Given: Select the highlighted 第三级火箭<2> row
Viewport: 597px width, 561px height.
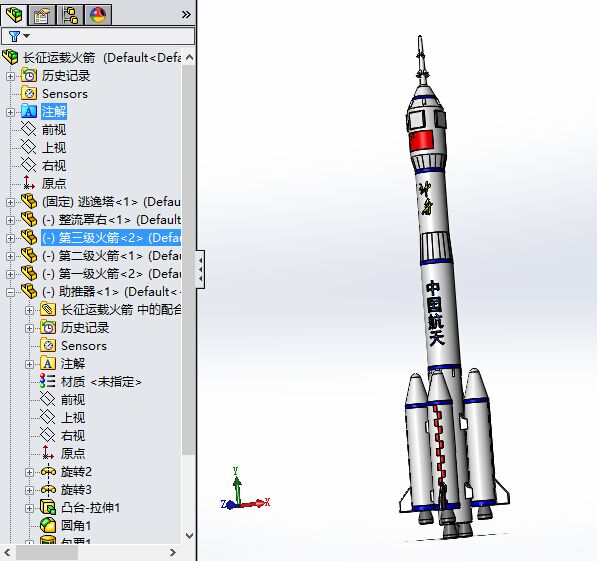Looking at the screenshot, I should (x=111, y=238).
